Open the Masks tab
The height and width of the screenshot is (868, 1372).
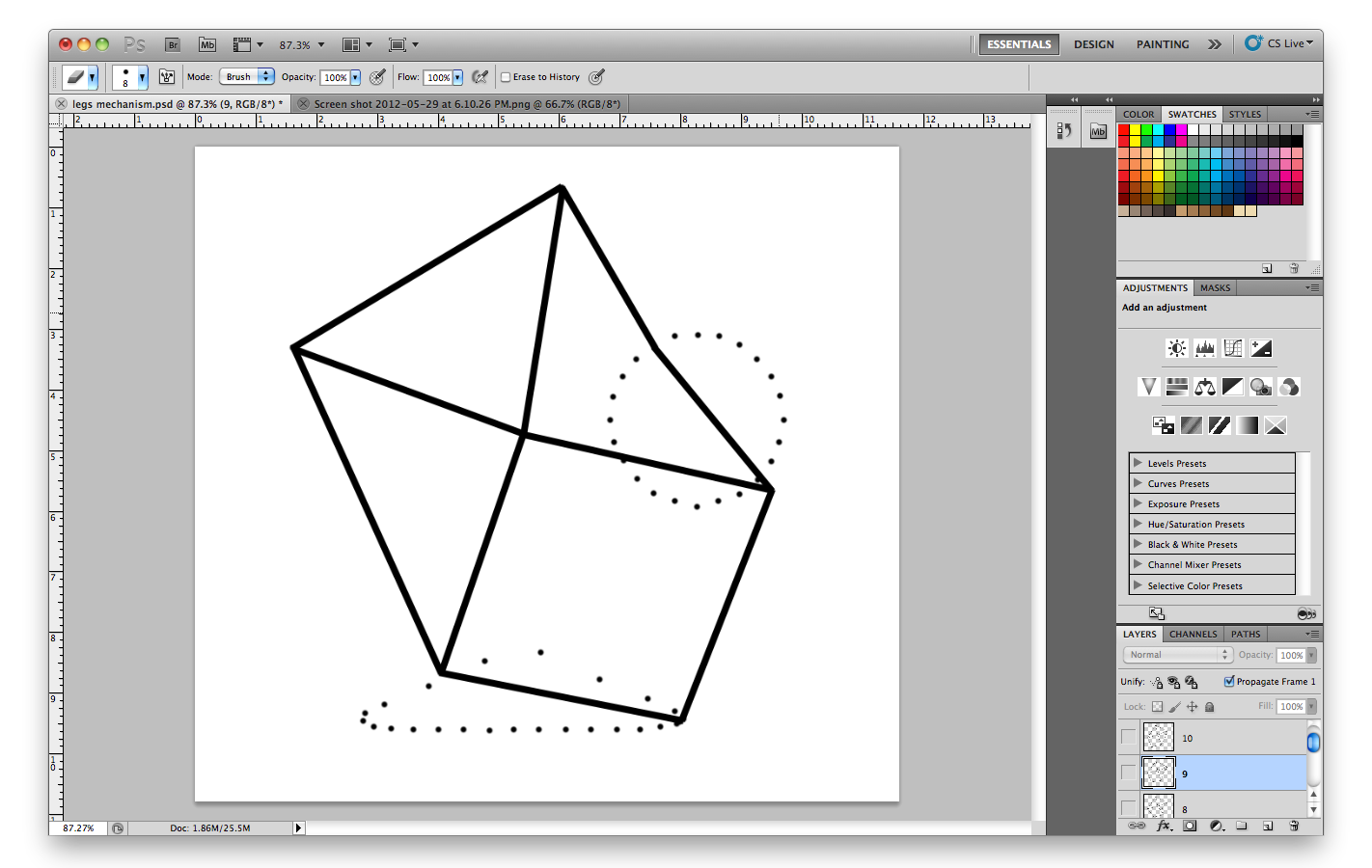[1216, 287]
